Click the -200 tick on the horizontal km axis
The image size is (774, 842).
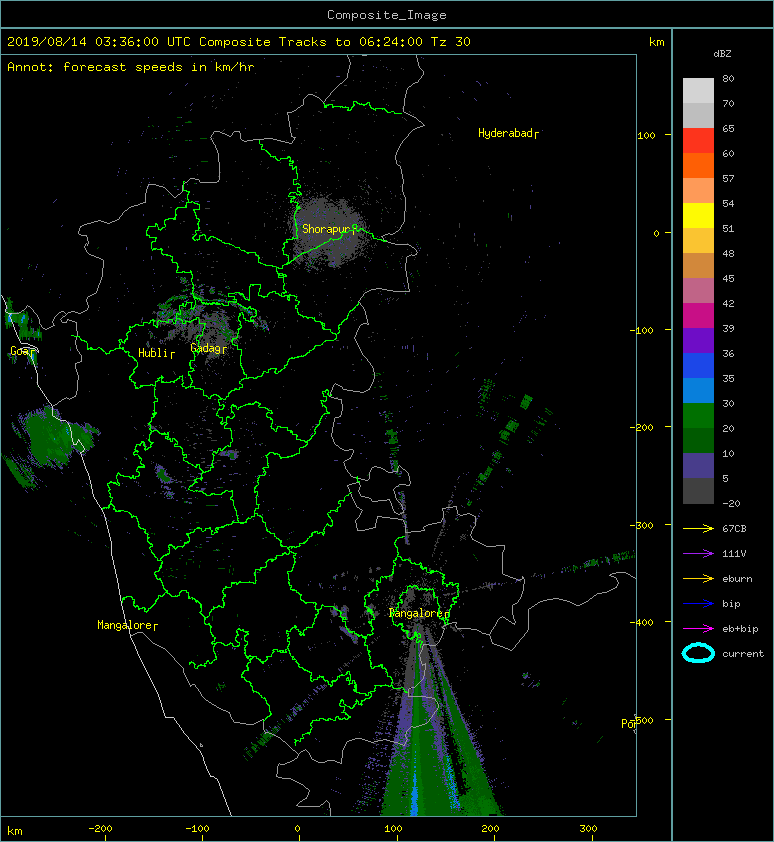100,829
